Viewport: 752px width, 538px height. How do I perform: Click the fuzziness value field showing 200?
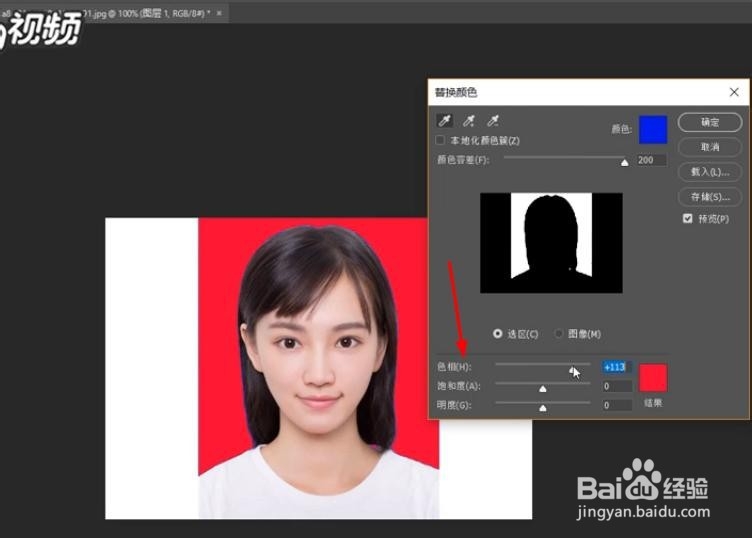pyautogui.click(x=651, y=160)
